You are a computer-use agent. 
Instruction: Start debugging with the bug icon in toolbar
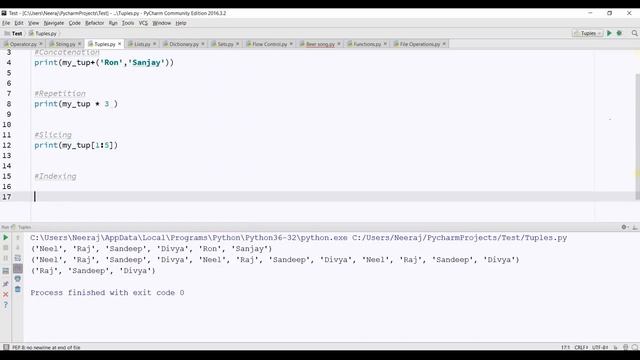619,33
